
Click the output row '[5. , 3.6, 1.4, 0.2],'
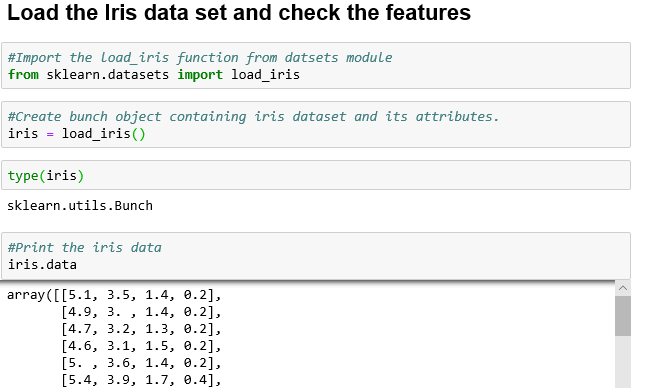point(141,363)
